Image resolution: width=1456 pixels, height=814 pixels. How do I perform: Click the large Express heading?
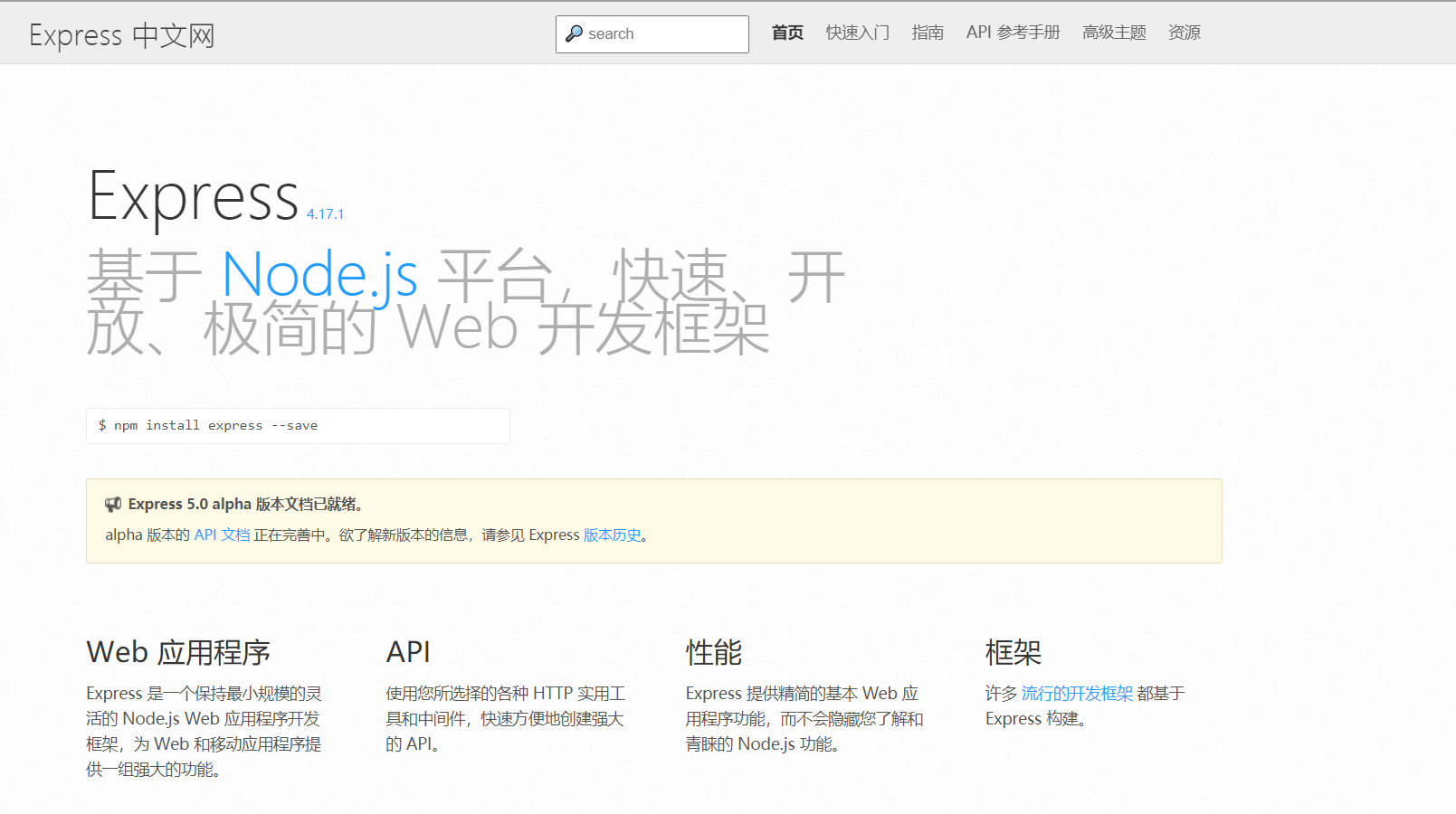tap(194, 196)
